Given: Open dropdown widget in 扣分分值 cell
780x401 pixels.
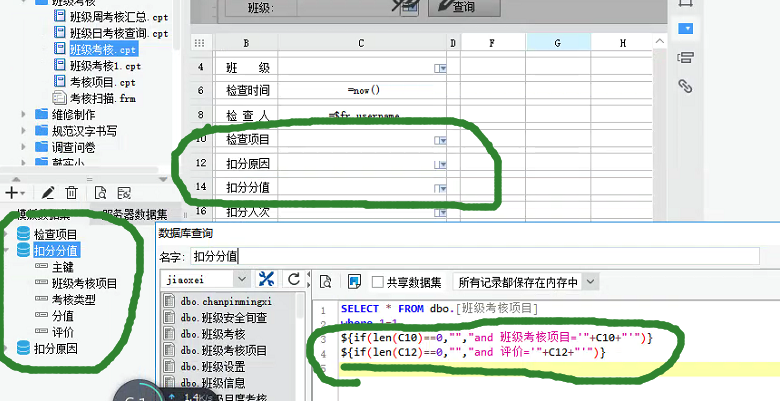Looking at the screenshot, I should [440, 189].
